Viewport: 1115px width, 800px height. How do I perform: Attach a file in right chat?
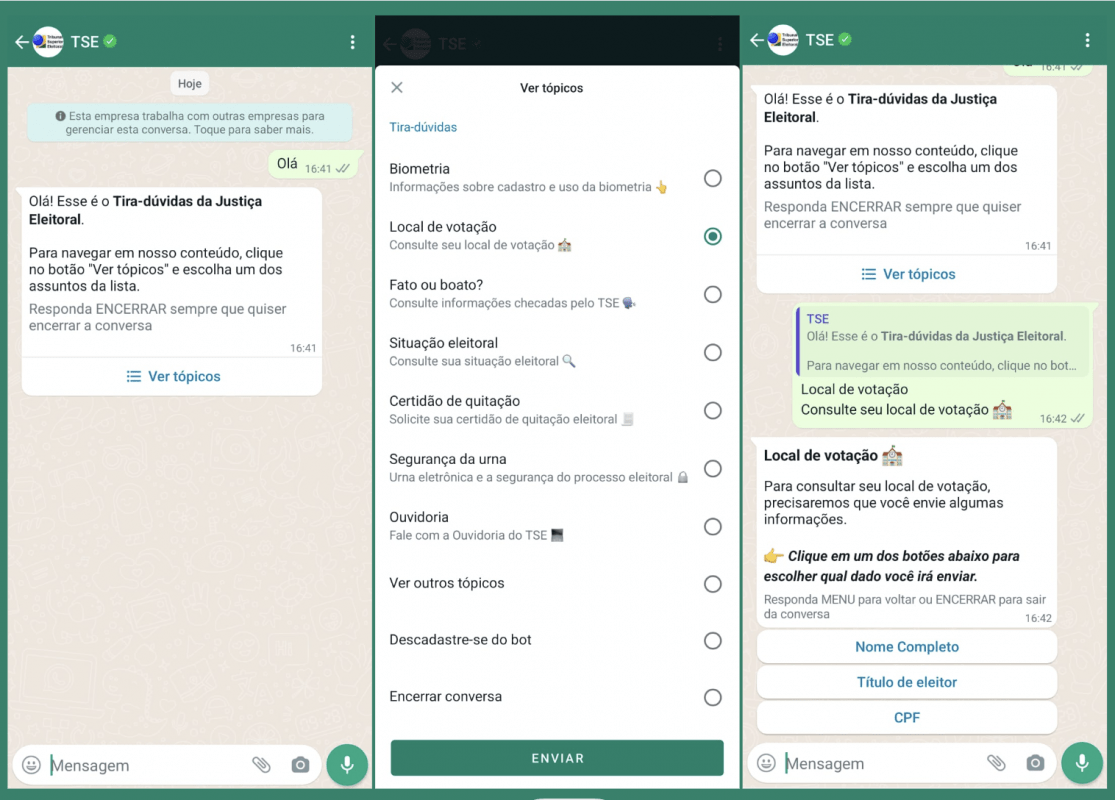997,763
